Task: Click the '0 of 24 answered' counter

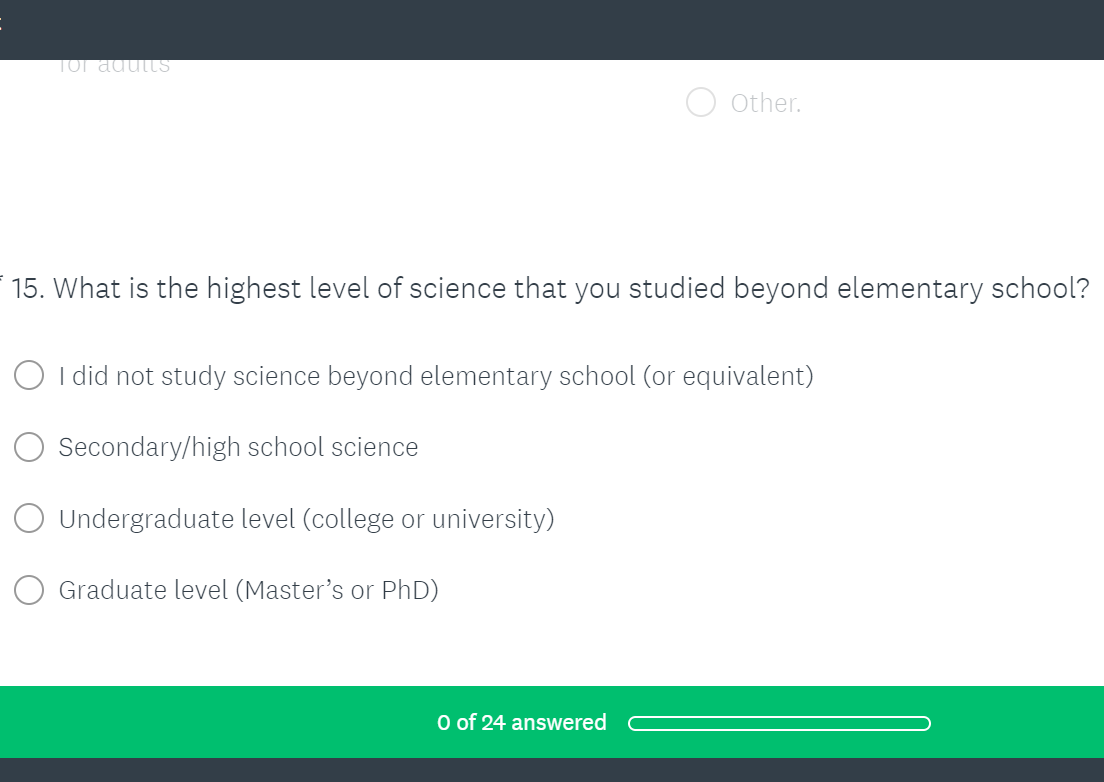Action: click(521, 722)
